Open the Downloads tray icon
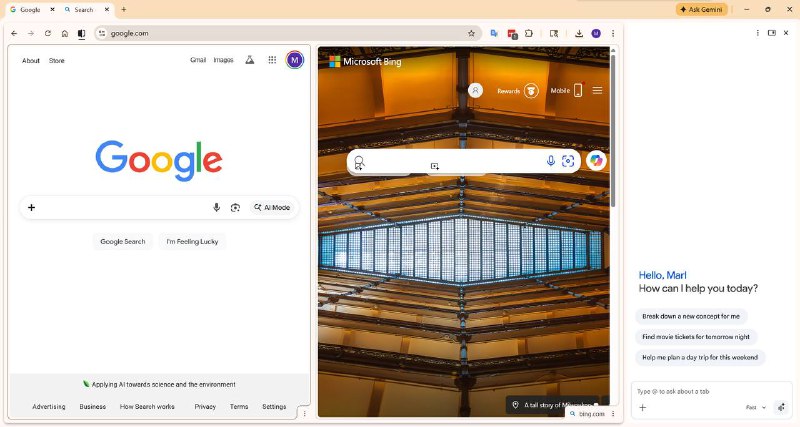 coord(579,33)
